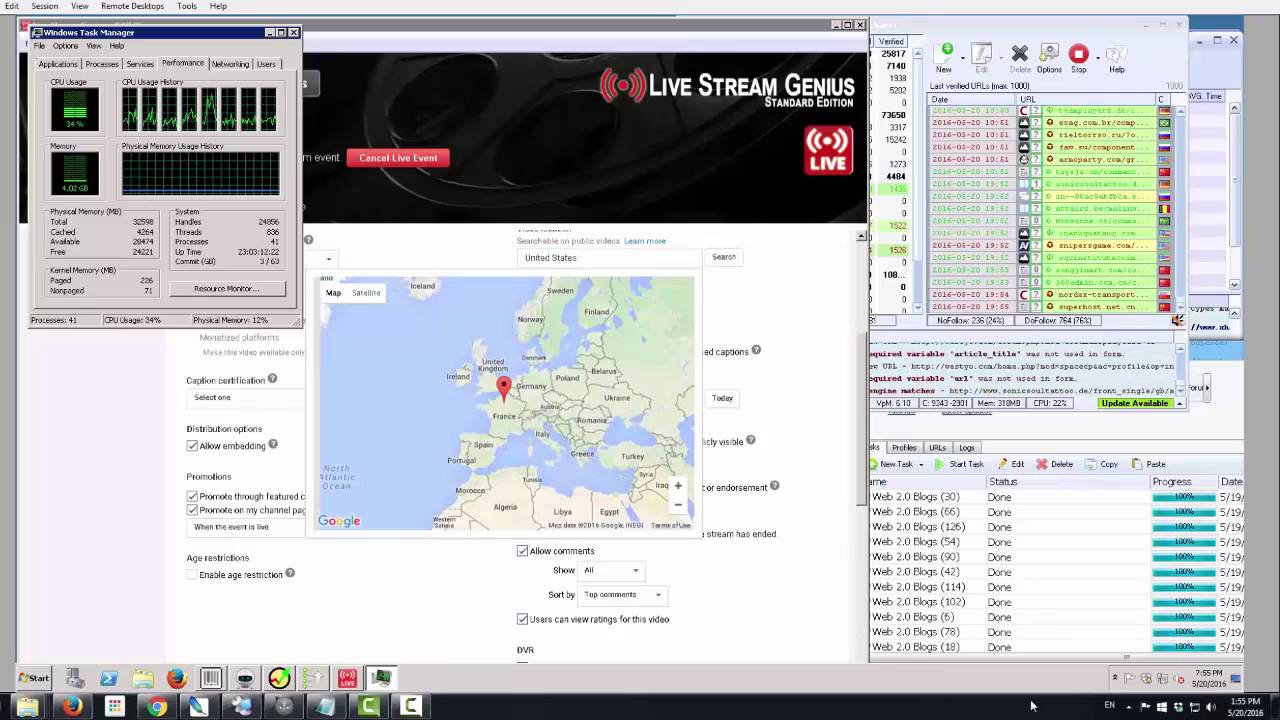Click the Search button next to location field
The height and width of the screenshot is (720, 1280).
(724, 257)
